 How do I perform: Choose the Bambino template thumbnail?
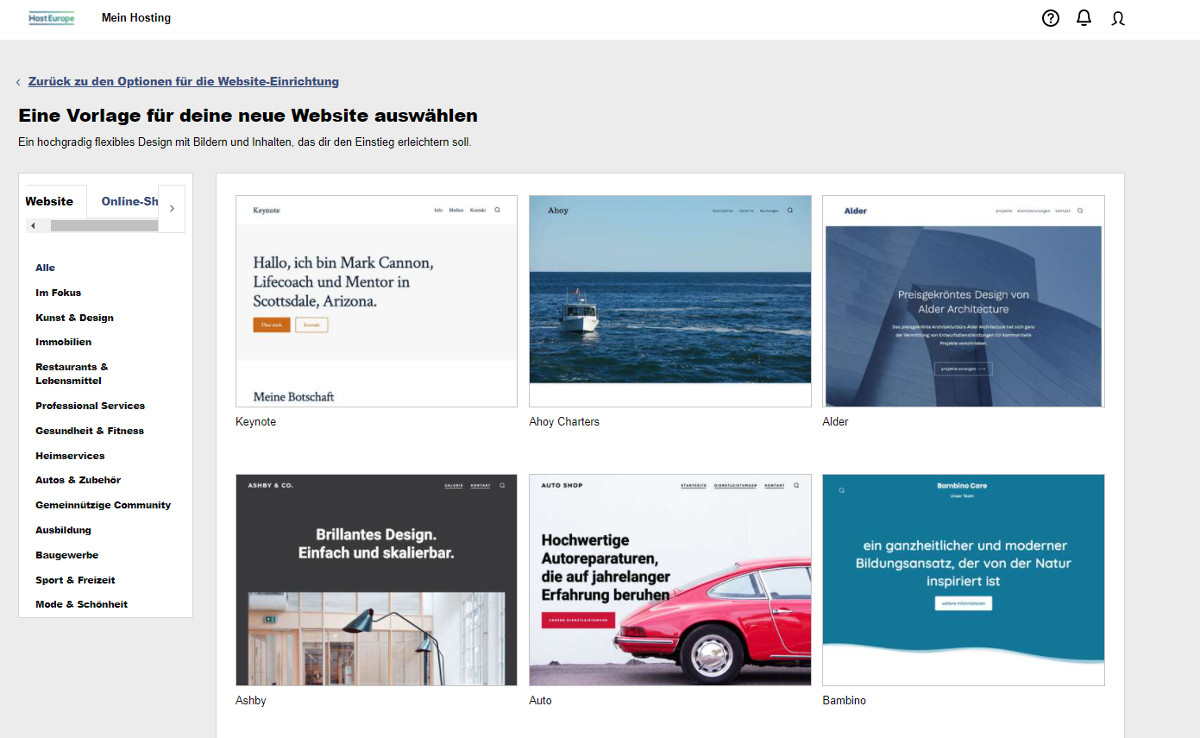[963, 580]
